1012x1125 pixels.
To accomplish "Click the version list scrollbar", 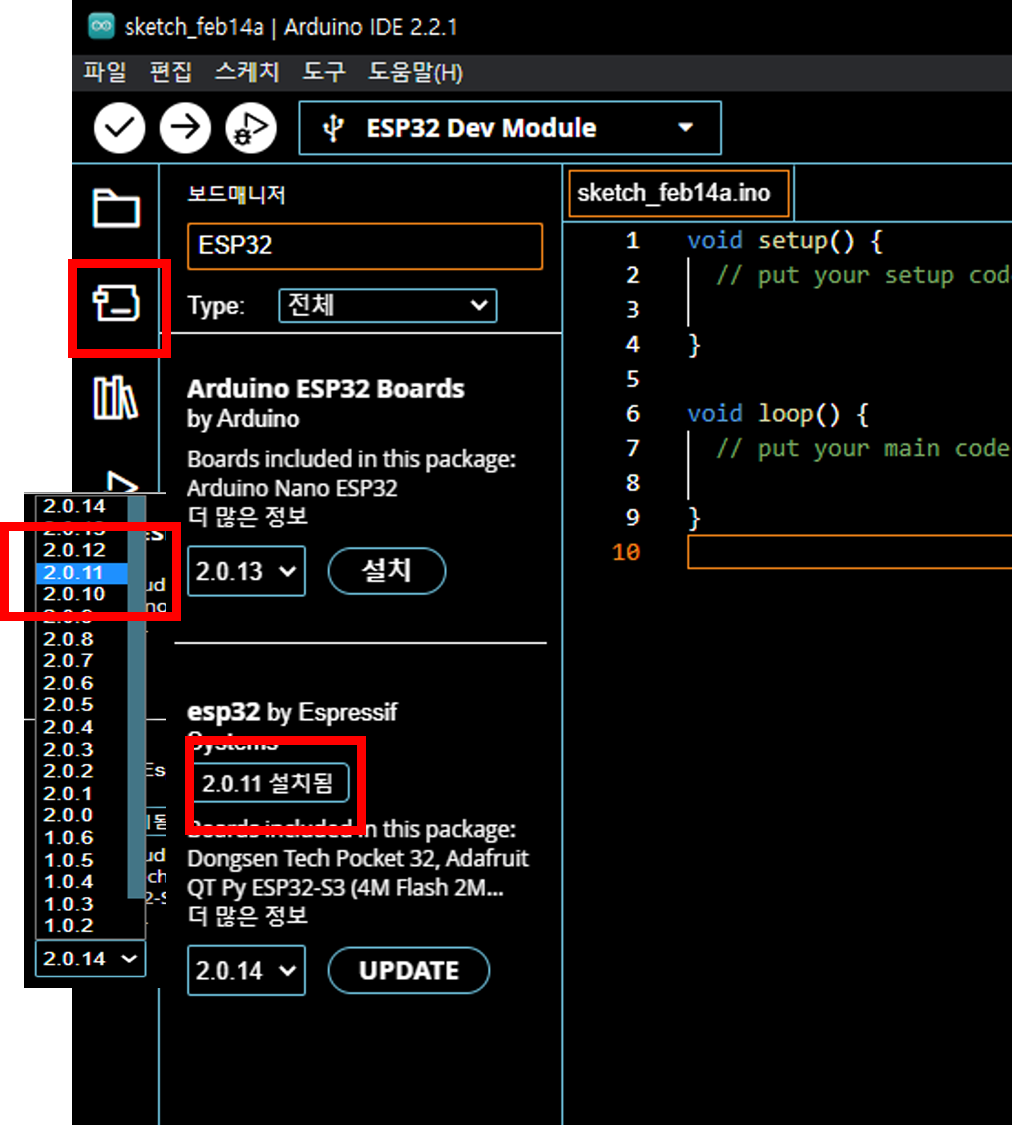I will click(x=136, y=696).
